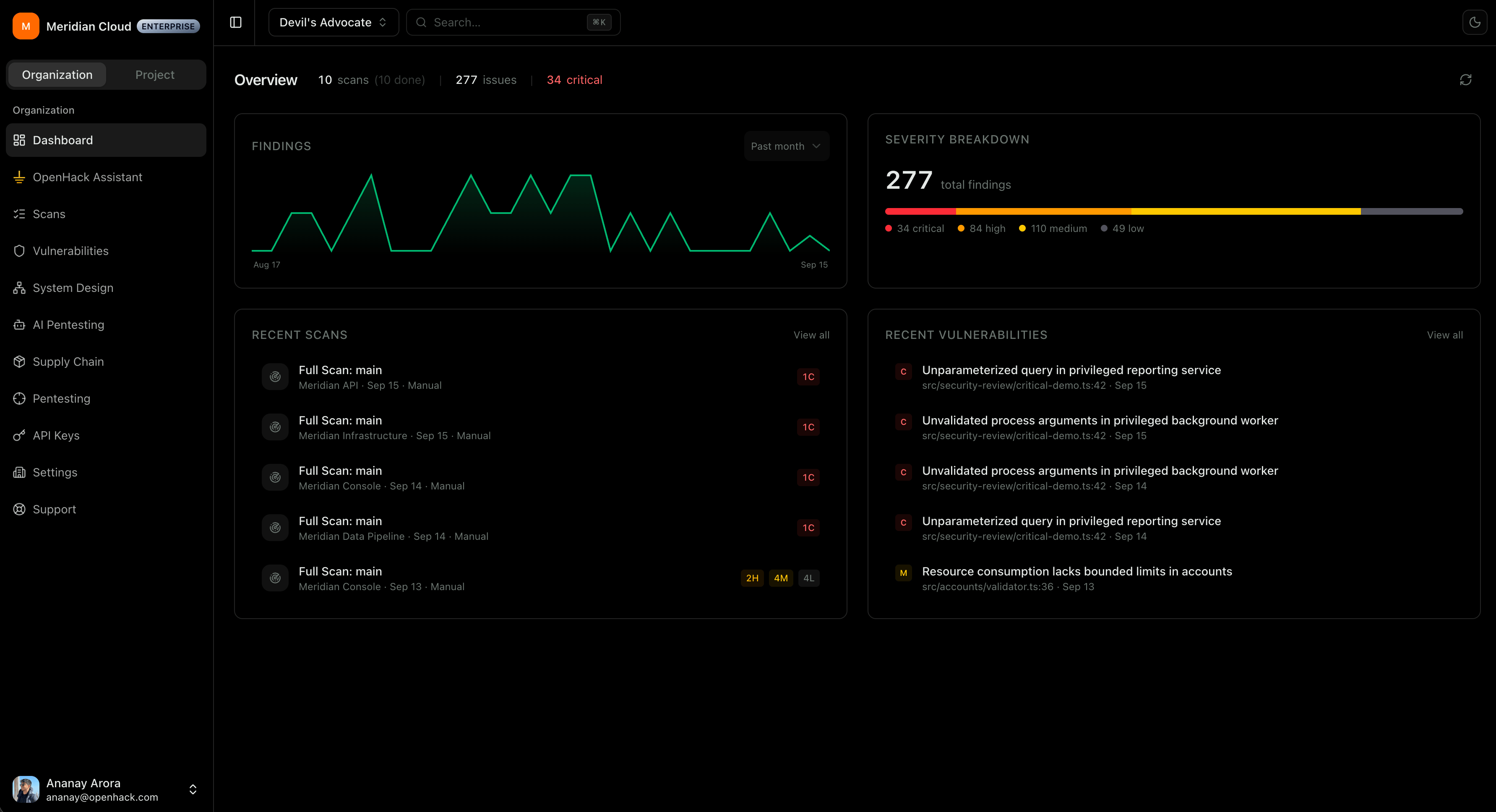Viewport: 1496px width, 812px height.
Task: Open AI Pentesting page
Action: pyautogui.click(x=106, y=325)
